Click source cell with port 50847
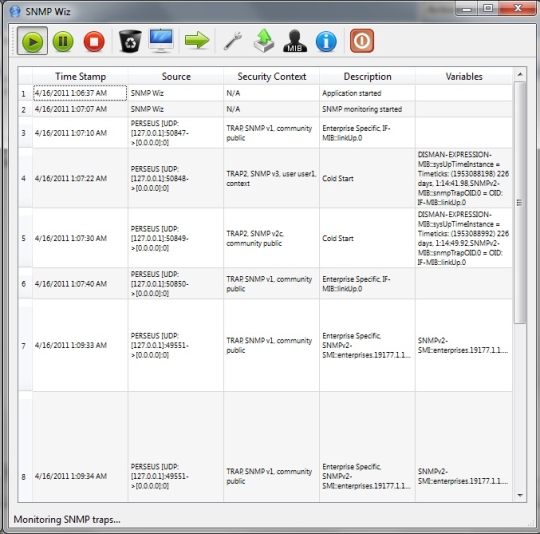This screenshot has width=540, height=534. tap(176, 133)
